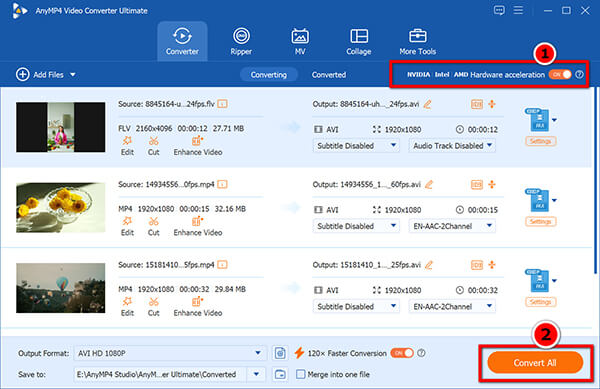Open source info icon for the FLV file
This screenshot has width=600, height=389.
point(222,104)
